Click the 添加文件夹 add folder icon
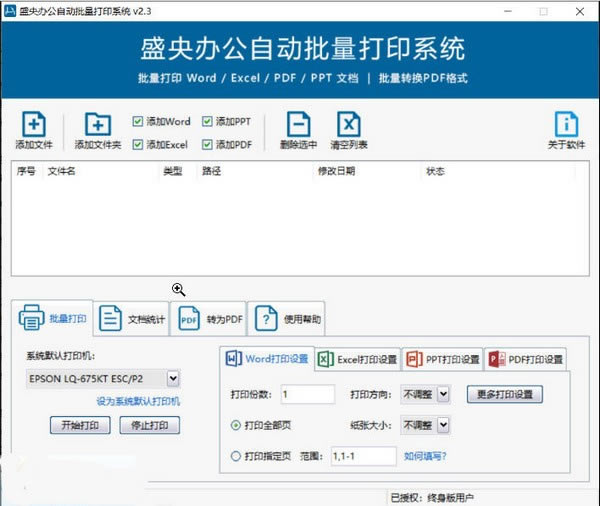 point(97,125)
